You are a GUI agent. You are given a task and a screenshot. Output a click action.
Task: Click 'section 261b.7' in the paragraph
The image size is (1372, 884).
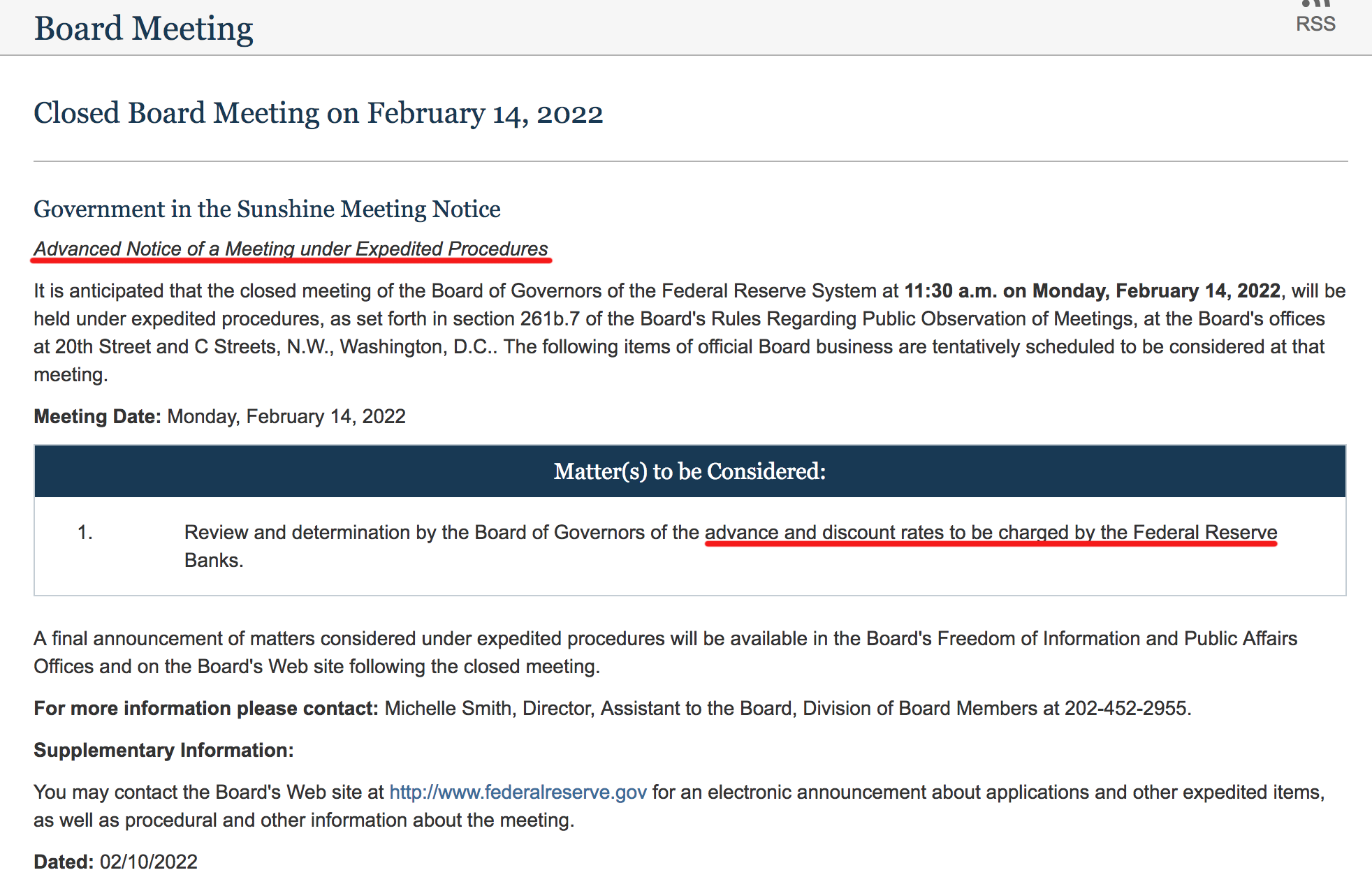pos(516,318)
